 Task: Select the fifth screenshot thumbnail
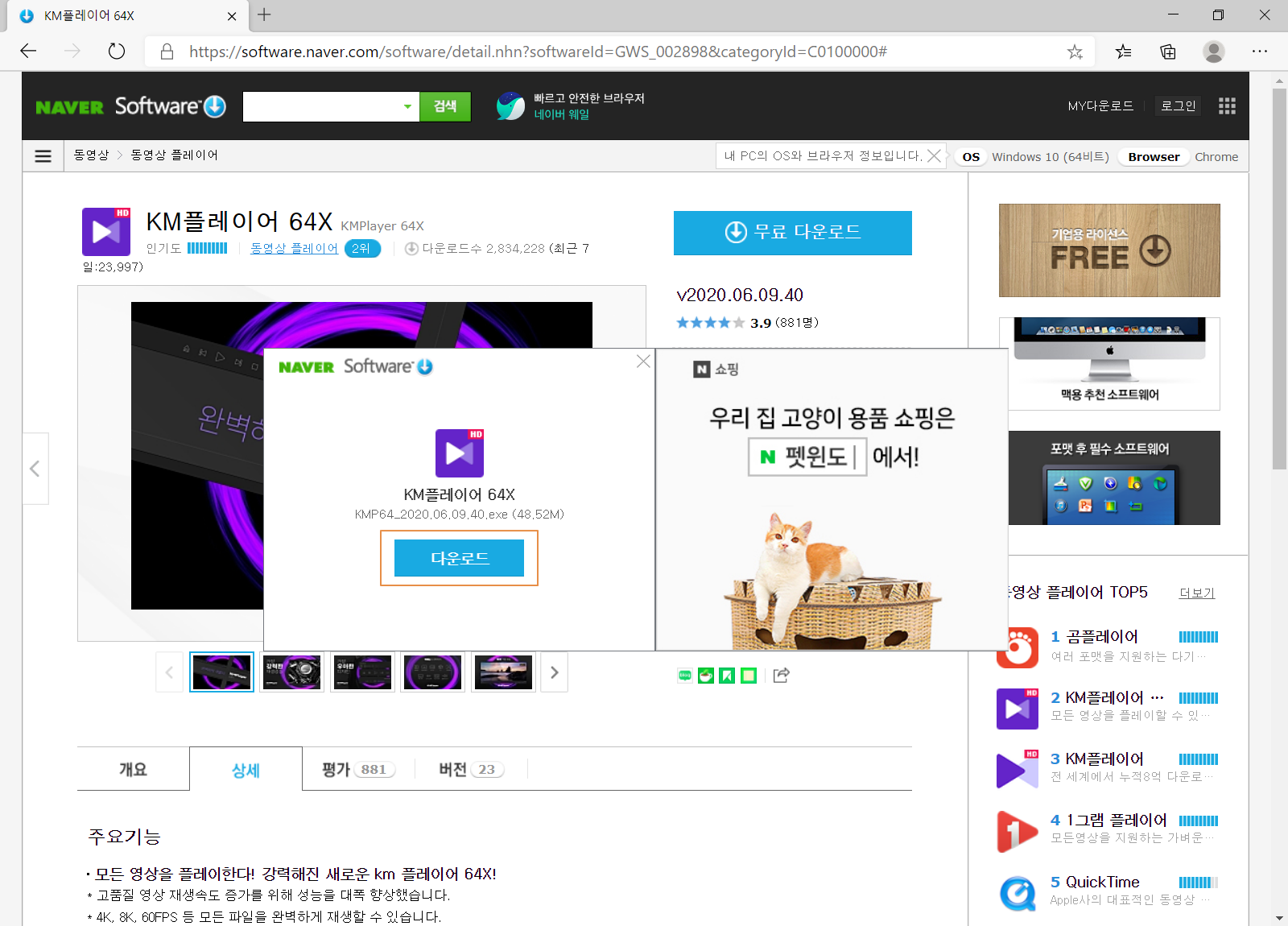click(x=503, y=672)
